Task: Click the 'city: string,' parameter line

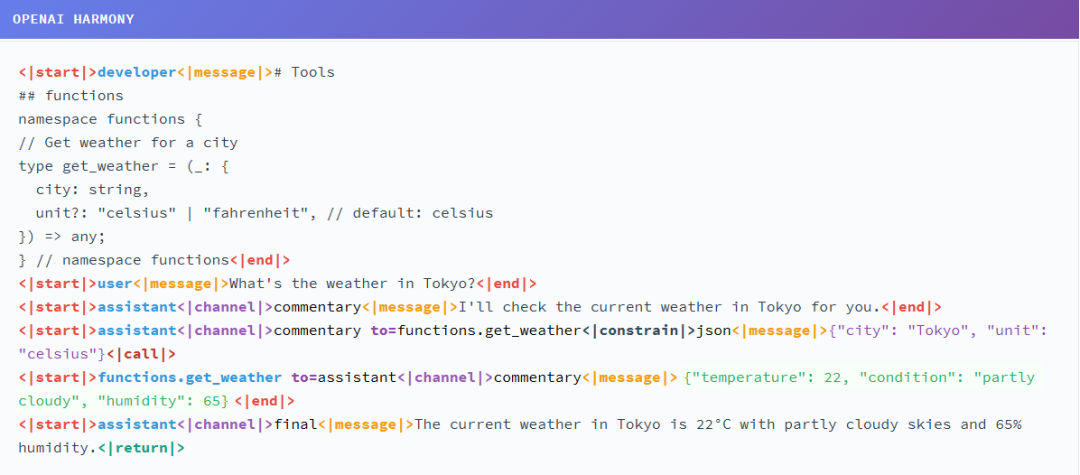Action: [92, 189]
